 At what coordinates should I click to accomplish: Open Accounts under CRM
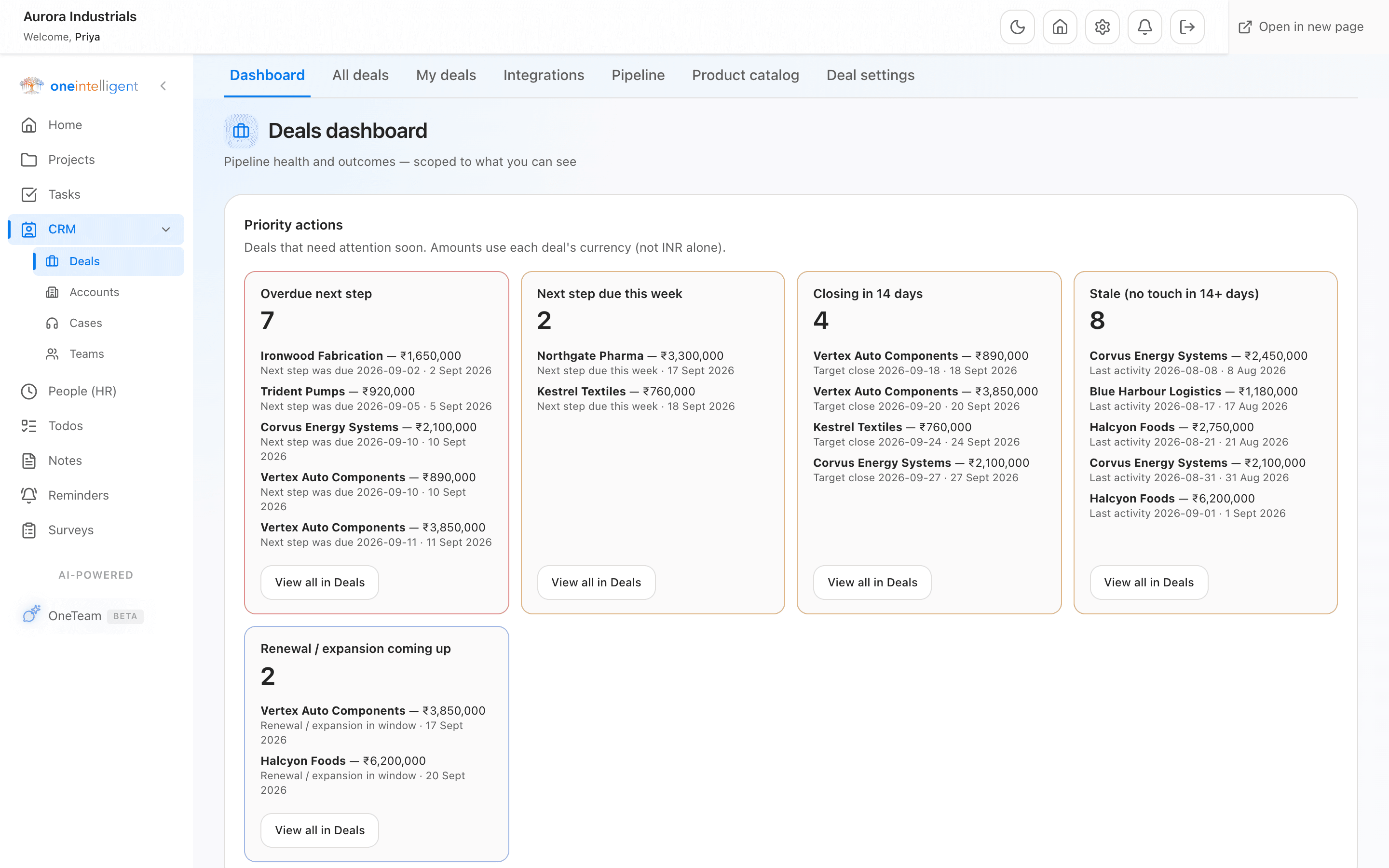(109, 292)
